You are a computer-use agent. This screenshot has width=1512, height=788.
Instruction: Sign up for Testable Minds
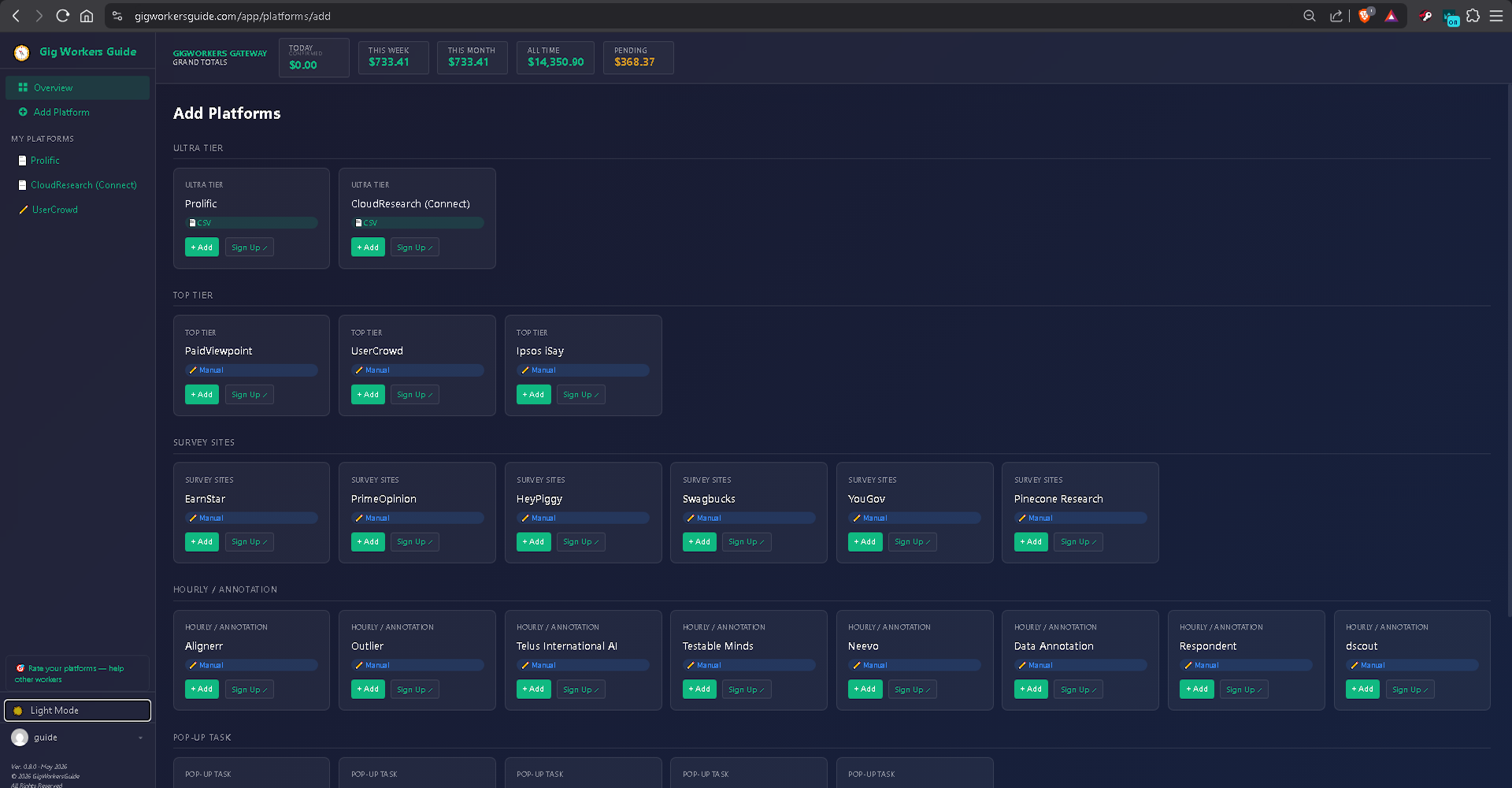pyautogui.click(x=747, y=689)
